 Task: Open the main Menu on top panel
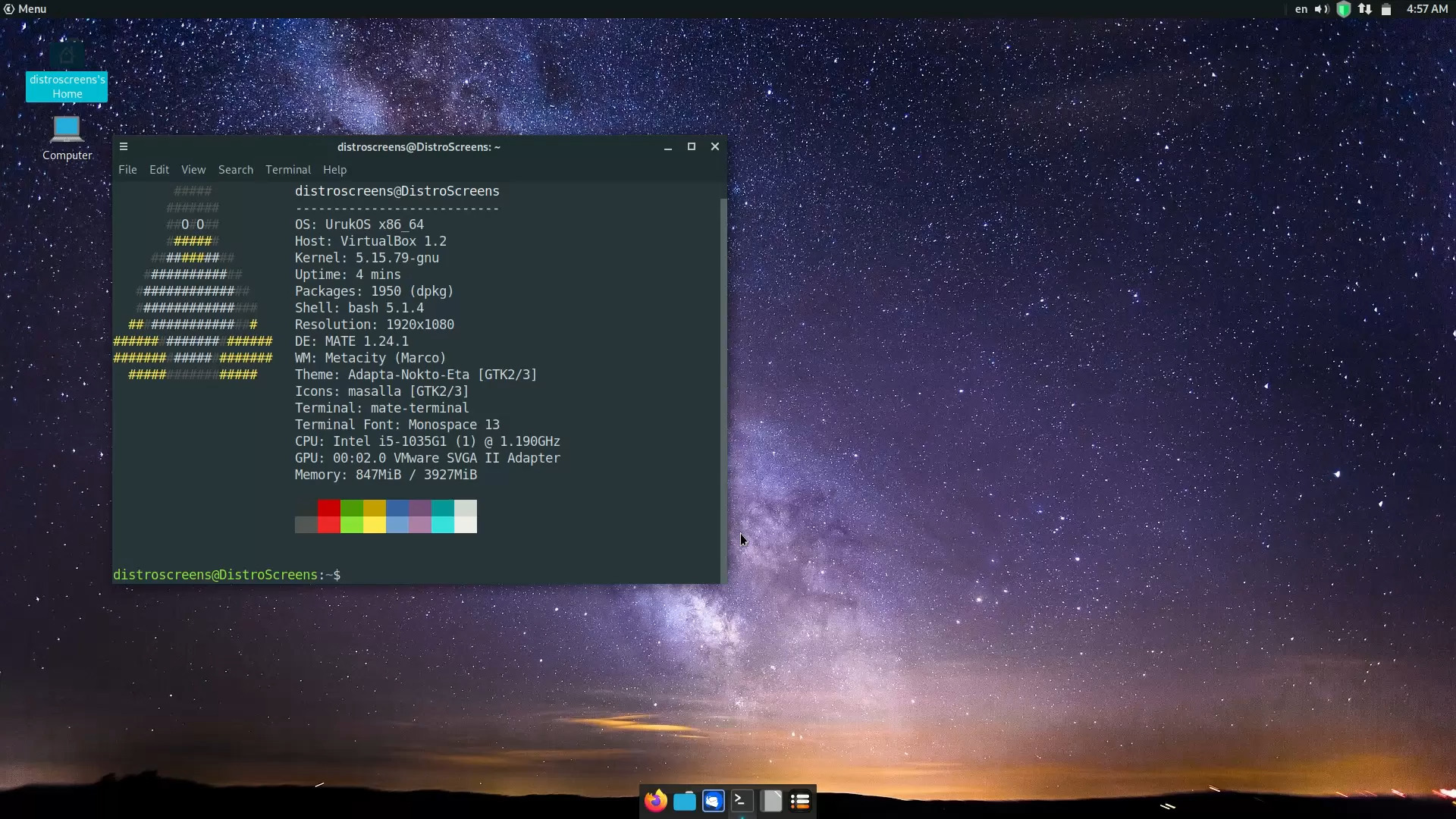coord(25,9)
